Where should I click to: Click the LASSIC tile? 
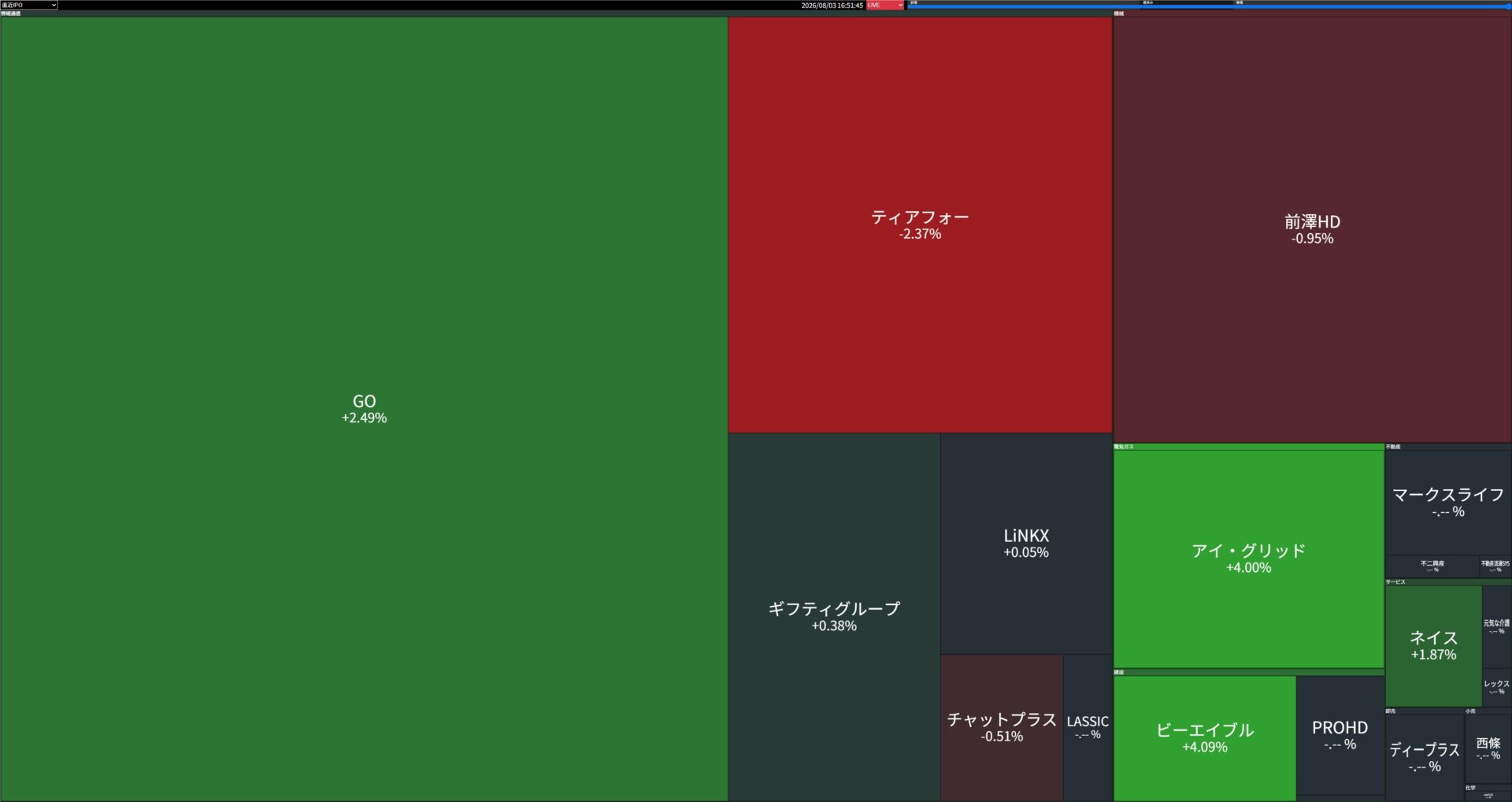1088,727
